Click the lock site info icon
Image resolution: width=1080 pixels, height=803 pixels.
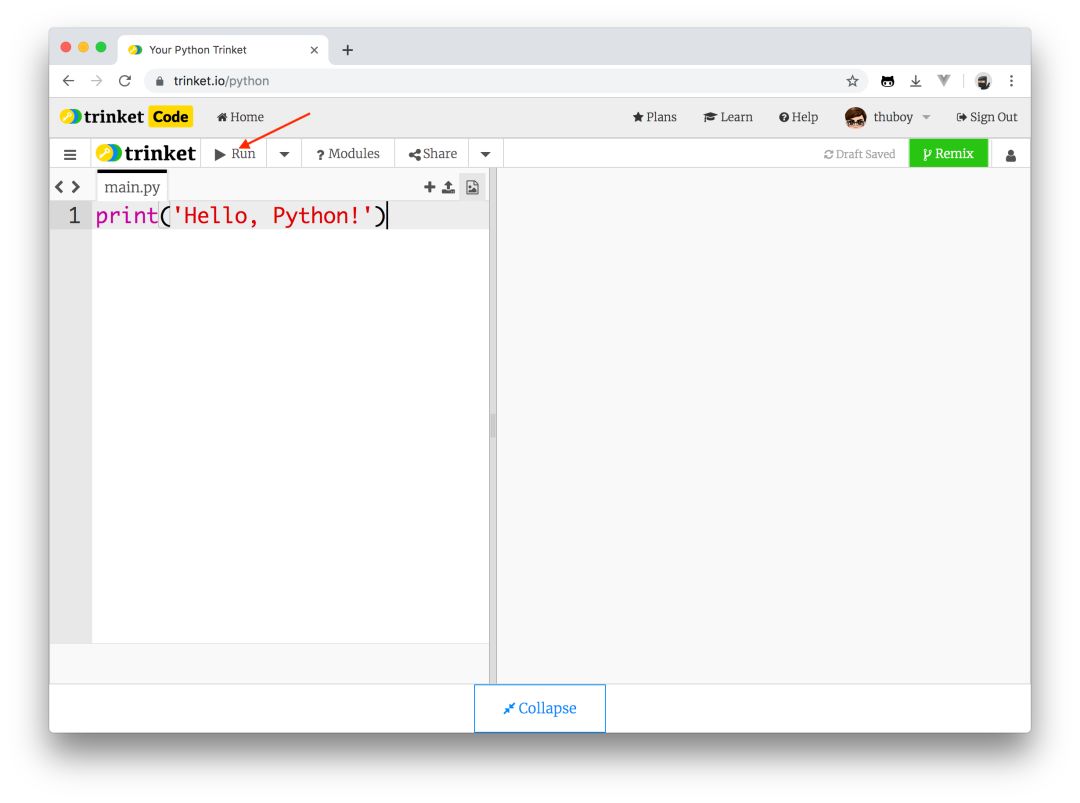160,81
